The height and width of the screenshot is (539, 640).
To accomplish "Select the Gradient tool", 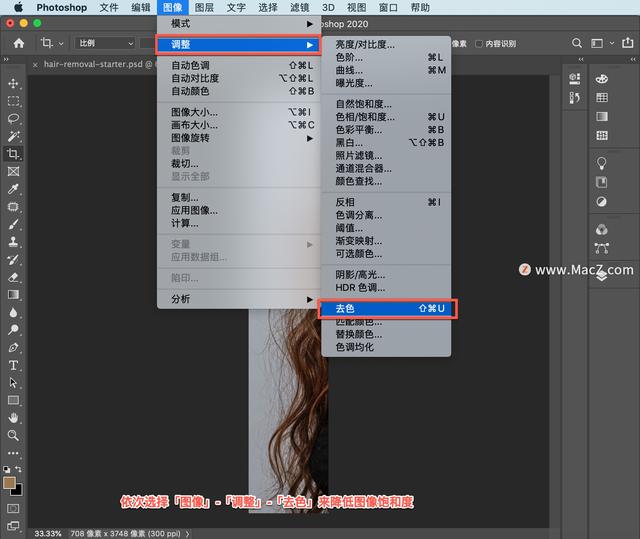I will click(13, 295).
